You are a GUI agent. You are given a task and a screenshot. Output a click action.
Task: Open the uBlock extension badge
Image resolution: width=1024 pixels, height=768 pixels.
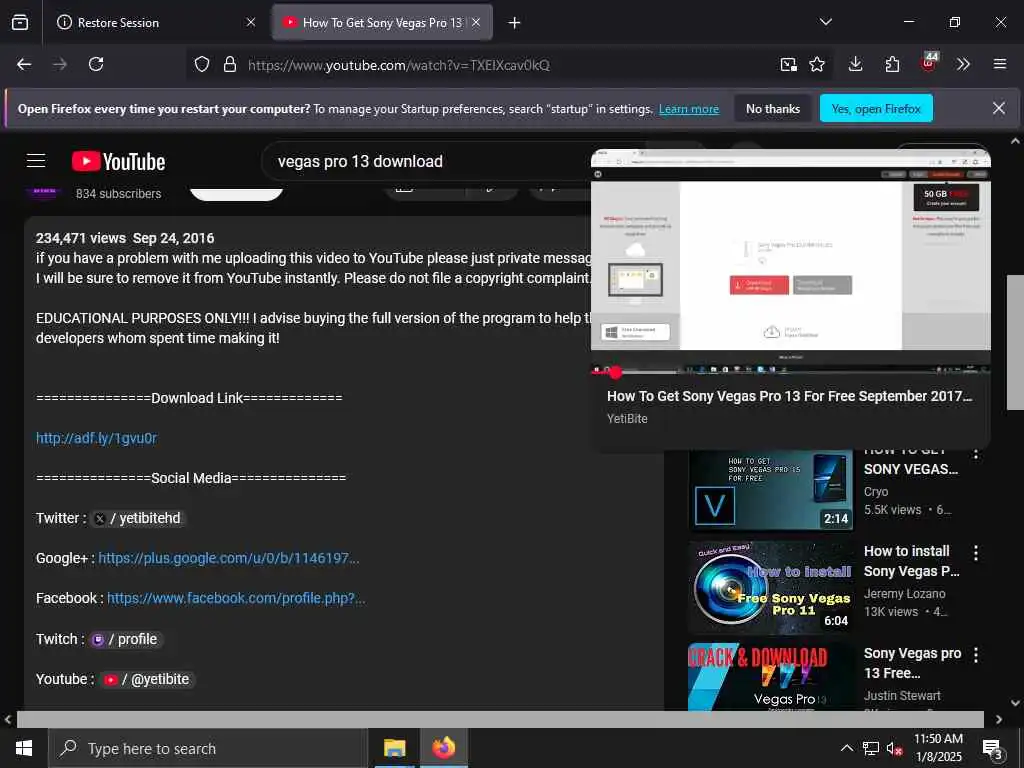click(x=929, y=63)
